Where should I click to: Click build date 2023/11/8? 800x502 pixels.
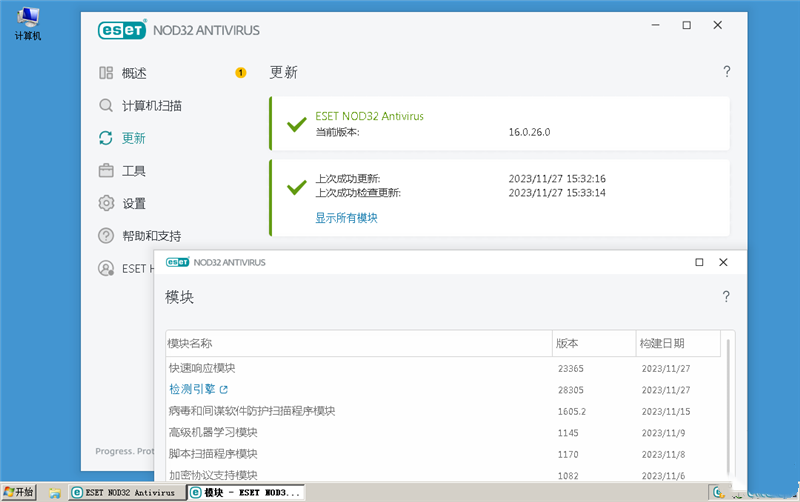[663, 454]
